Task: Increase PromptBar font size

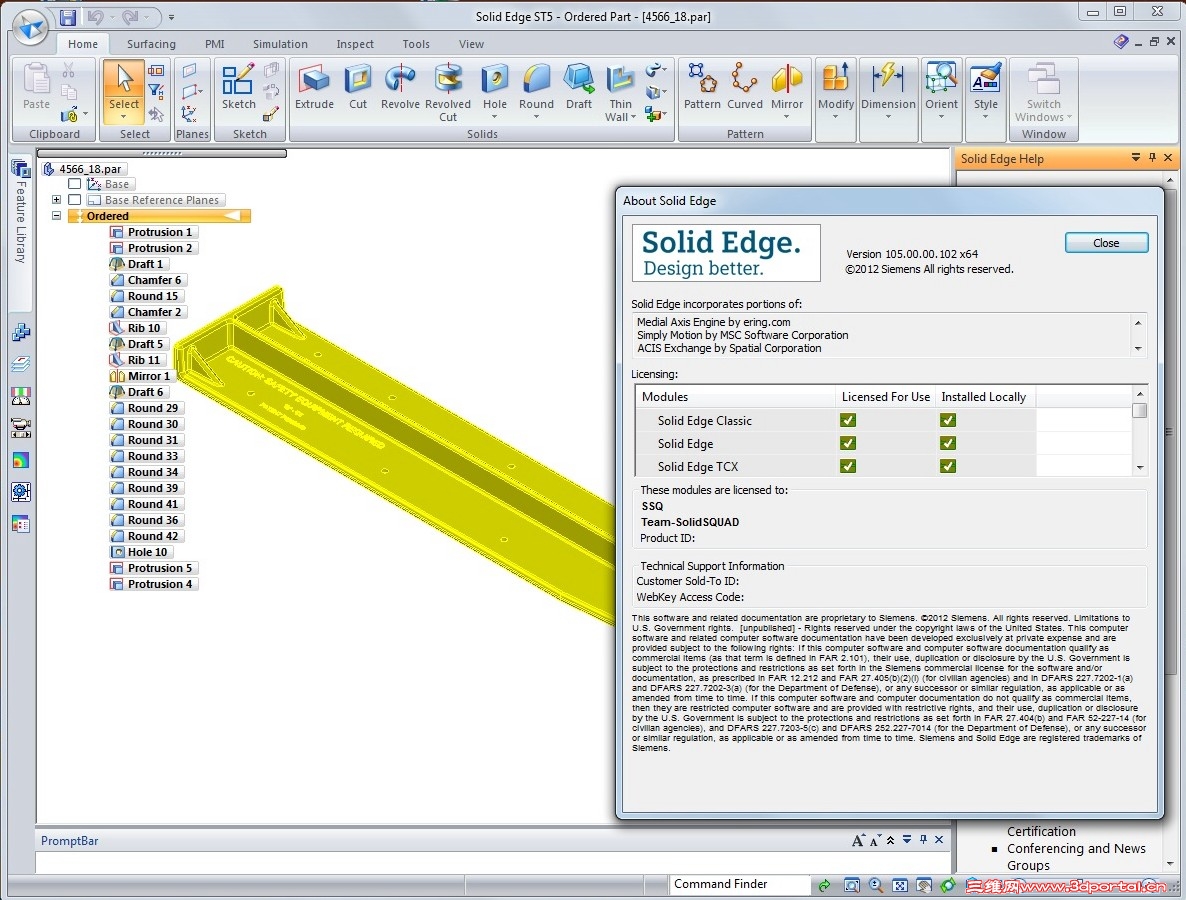Action: (x=858, y=840)
